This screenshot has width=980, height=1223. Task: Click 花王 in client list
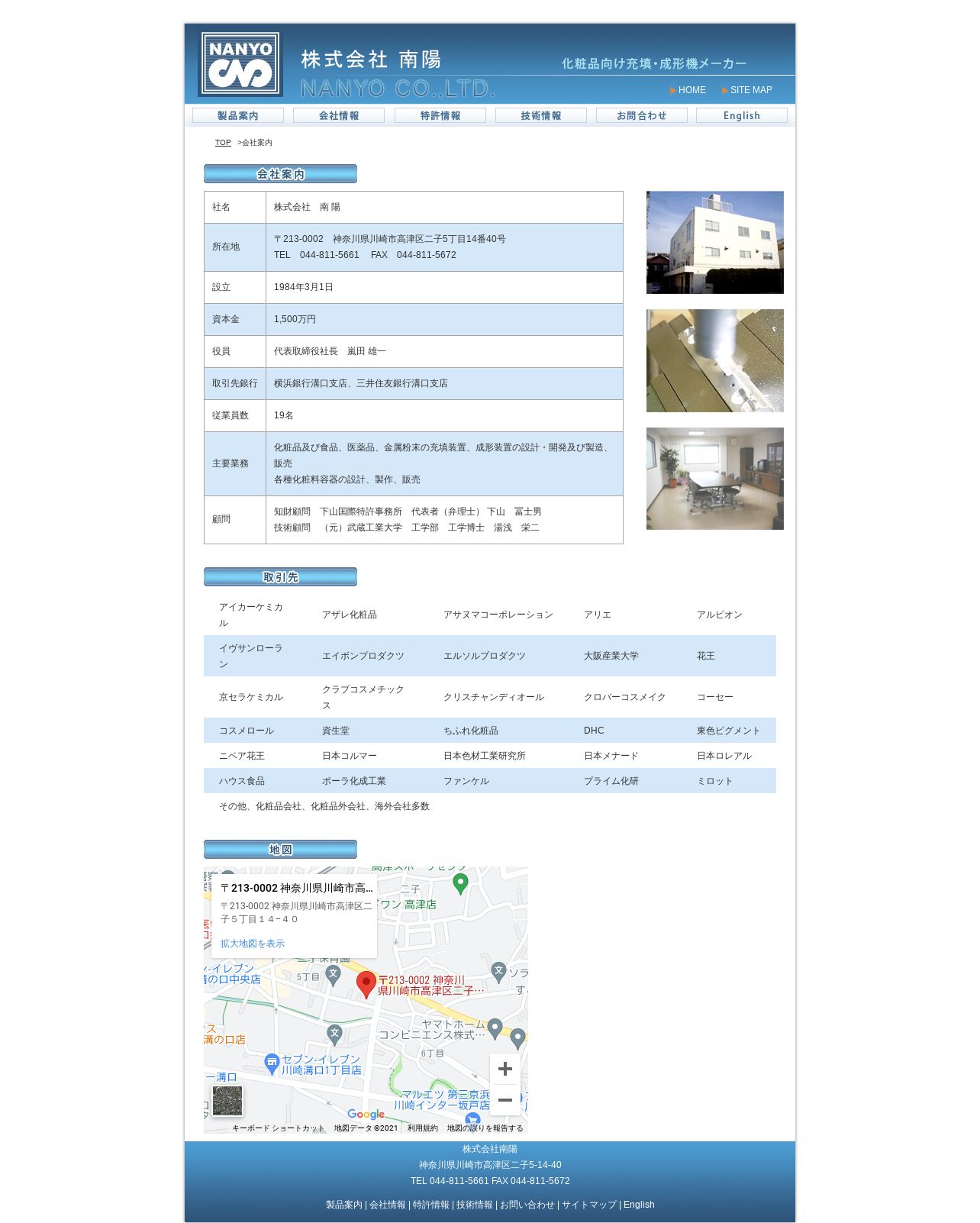click(706, 656)
